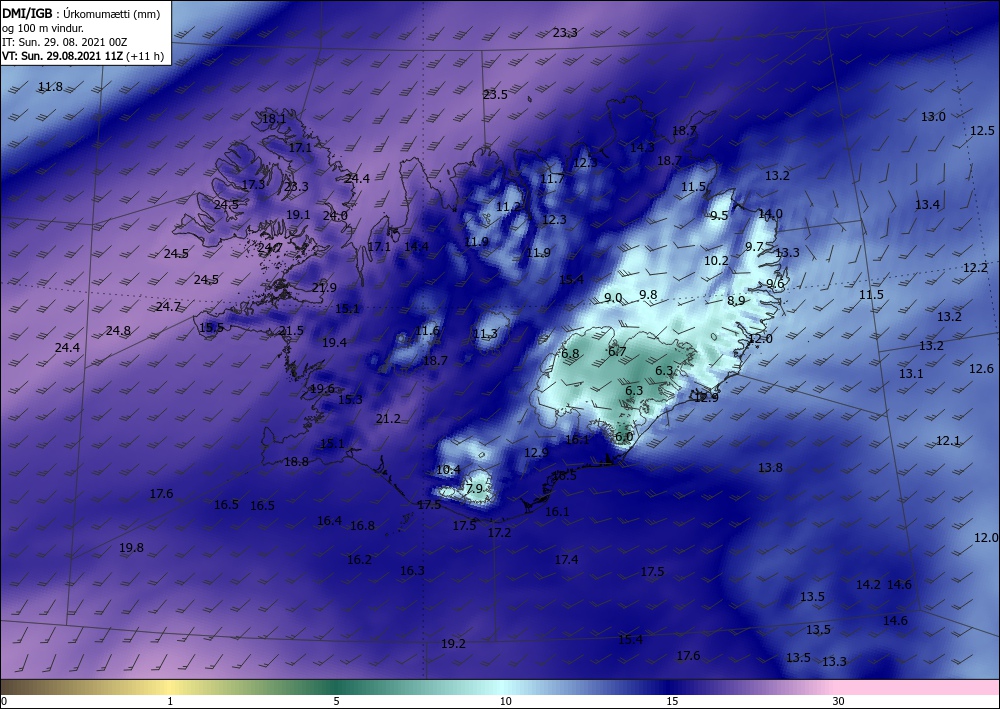Click the 24.8 value west of Iceland

click(118, 330)
